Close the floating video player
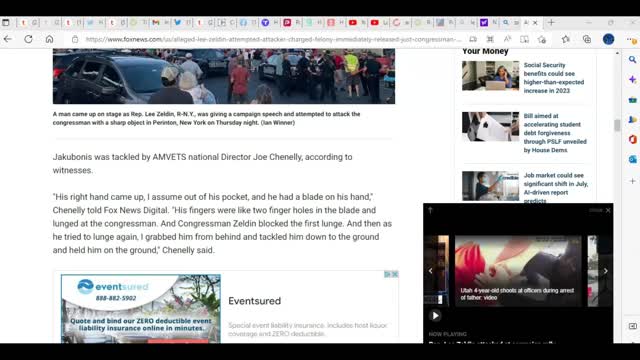640x360 pixels. [x=608, y=210]
